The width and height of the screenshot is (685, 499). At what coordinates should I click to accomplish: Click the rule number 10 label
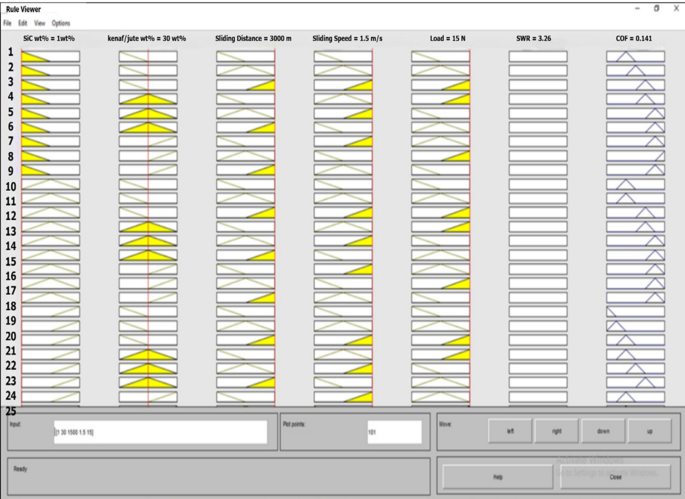click(x=11, y=187)
